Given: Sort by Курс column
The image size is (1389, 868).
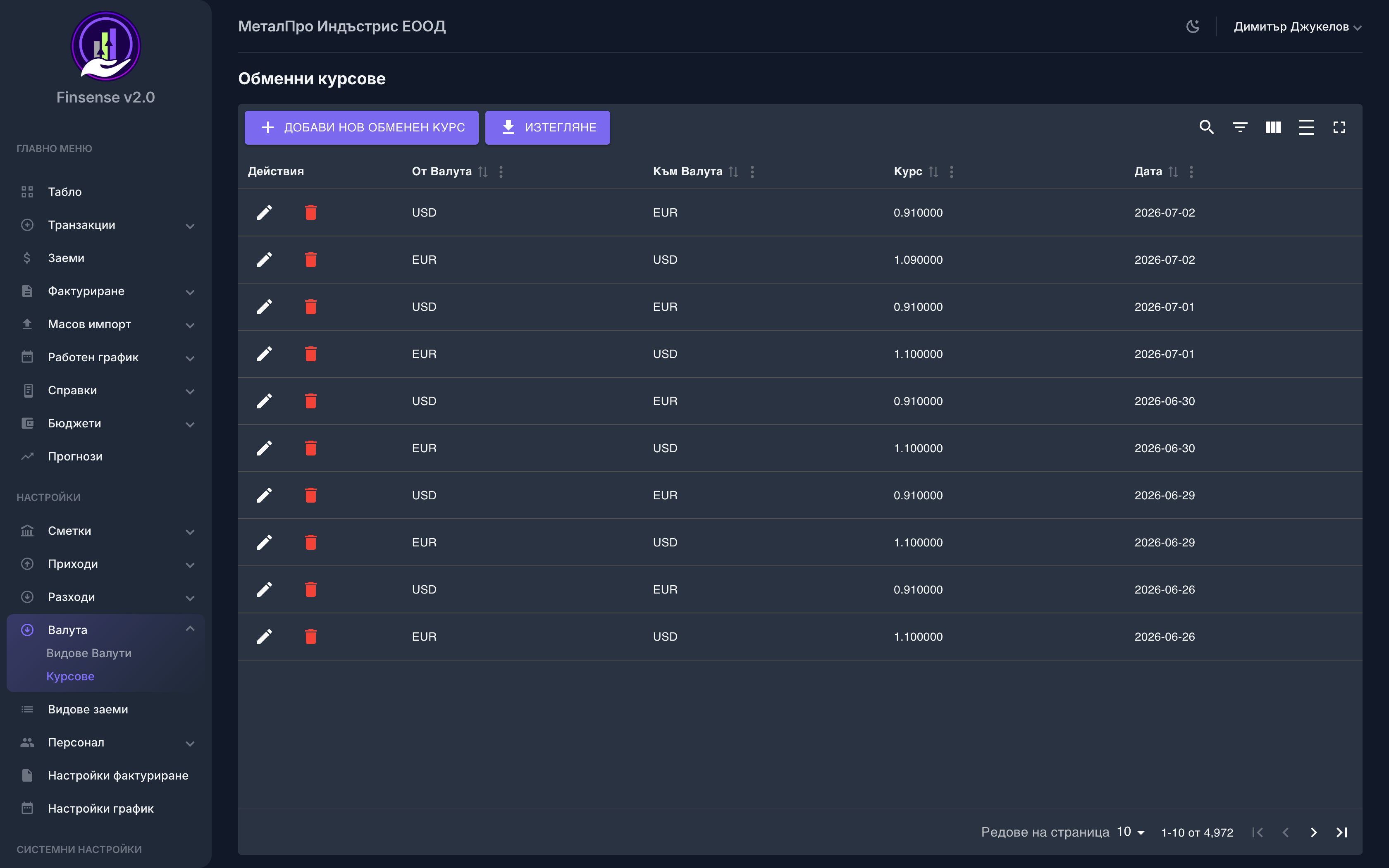Looking at the screenshot, I should tap(933, 172).
